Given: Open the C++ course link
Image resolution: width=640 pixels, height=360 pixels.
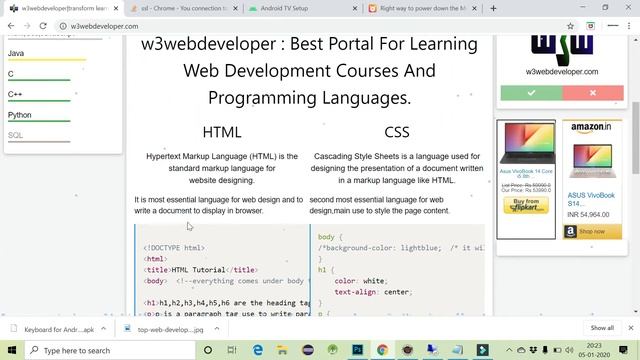Looking at the screenshot, I should [x=15, y=94].
